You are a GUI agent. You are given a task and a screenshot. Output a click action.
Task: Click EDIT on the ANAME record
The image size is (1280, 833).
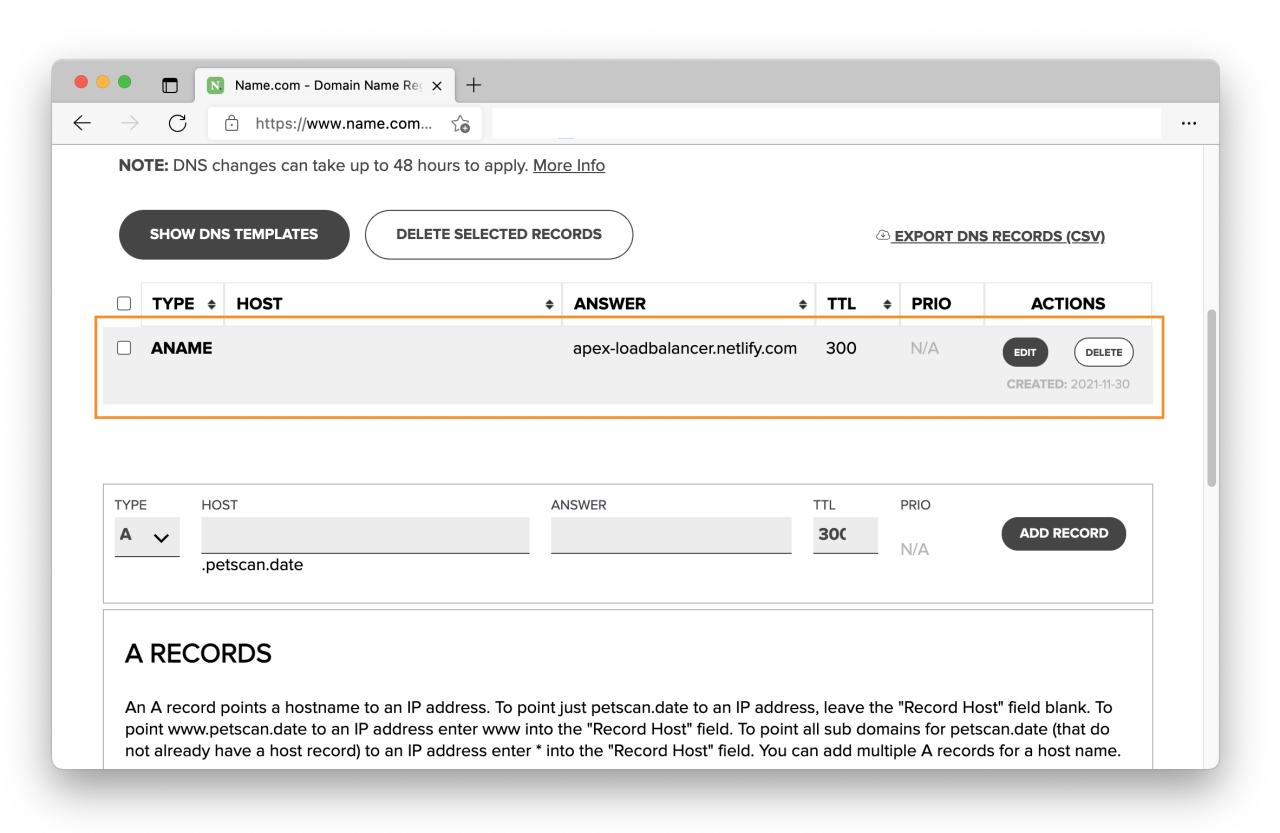pyautogui.click(x=1025, y=352)
